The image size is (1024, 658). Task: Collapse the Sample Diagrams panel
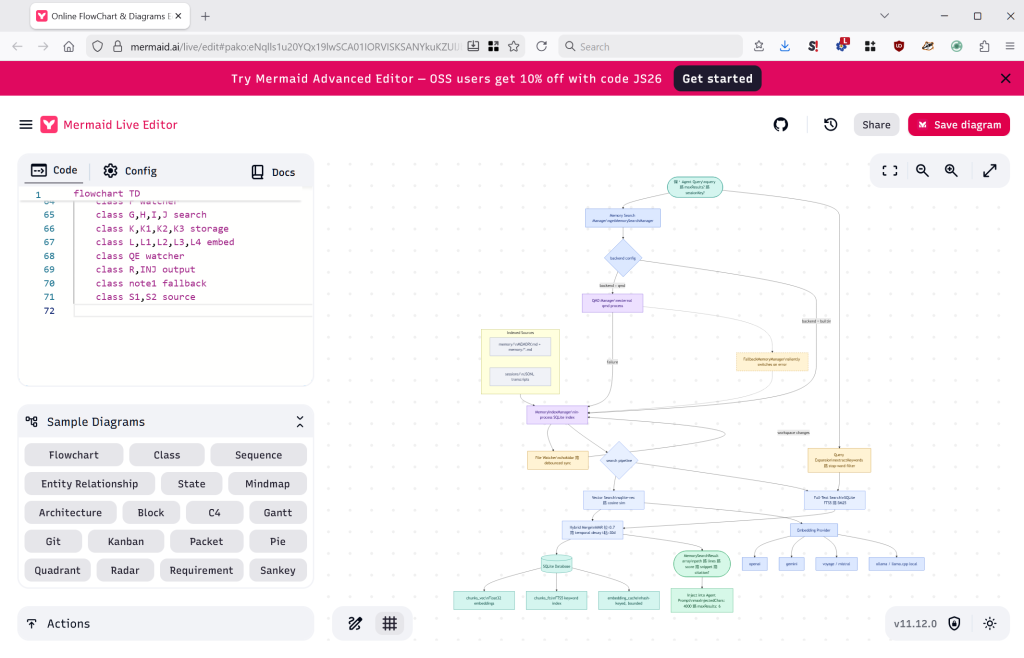pyautogui.click(x=299, y=421)
